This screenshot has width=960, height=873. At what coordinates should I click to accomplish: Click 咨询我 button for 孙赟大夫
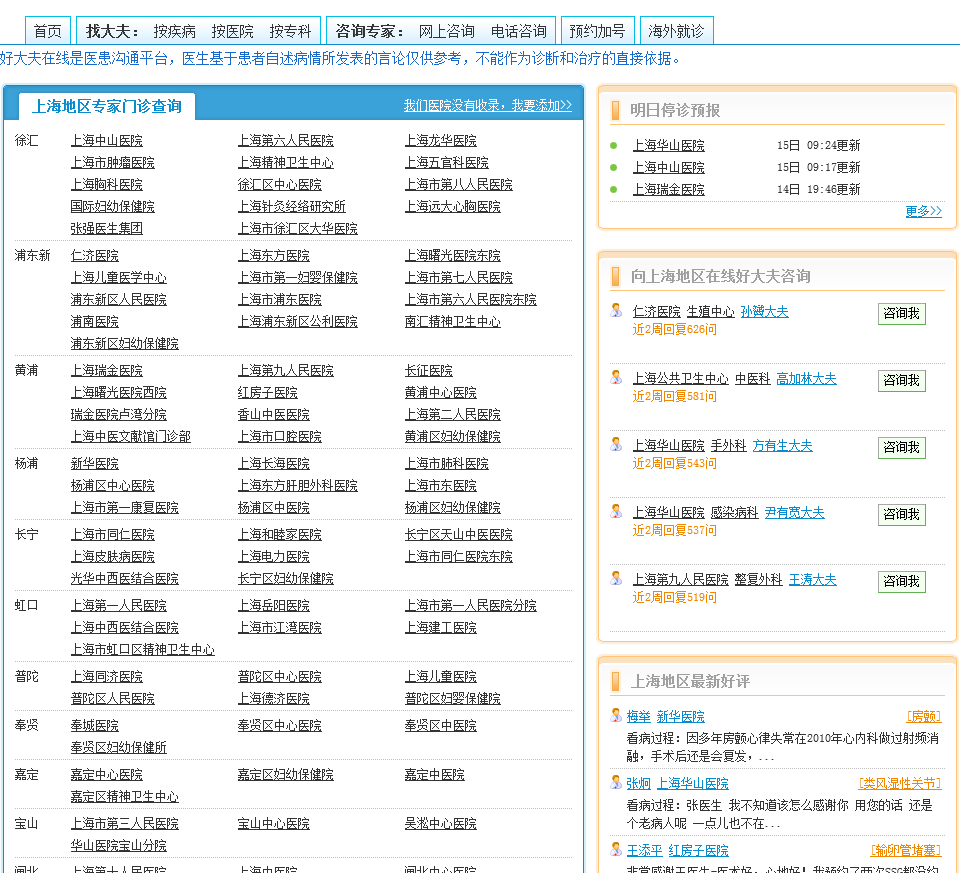(x=901, y=313)
